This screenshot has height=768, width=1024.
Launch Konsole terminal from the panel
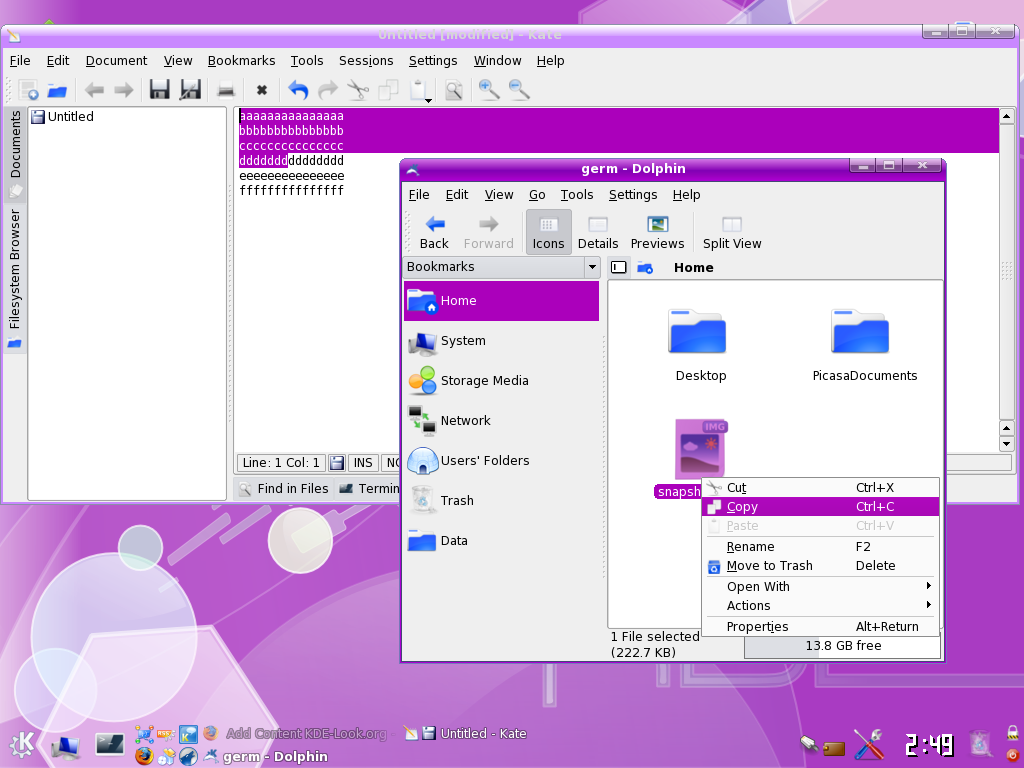tap(110, 744)
